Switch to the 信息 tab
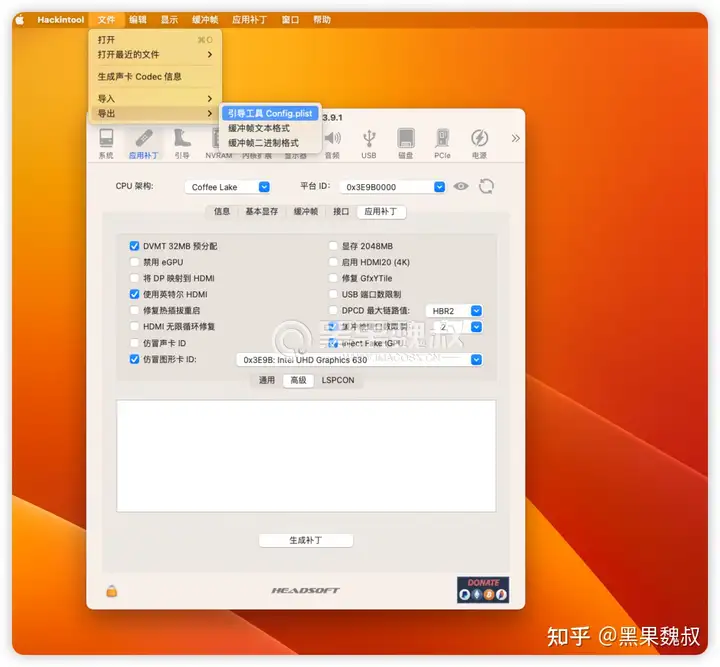720x667 pixels. (221, 212)
